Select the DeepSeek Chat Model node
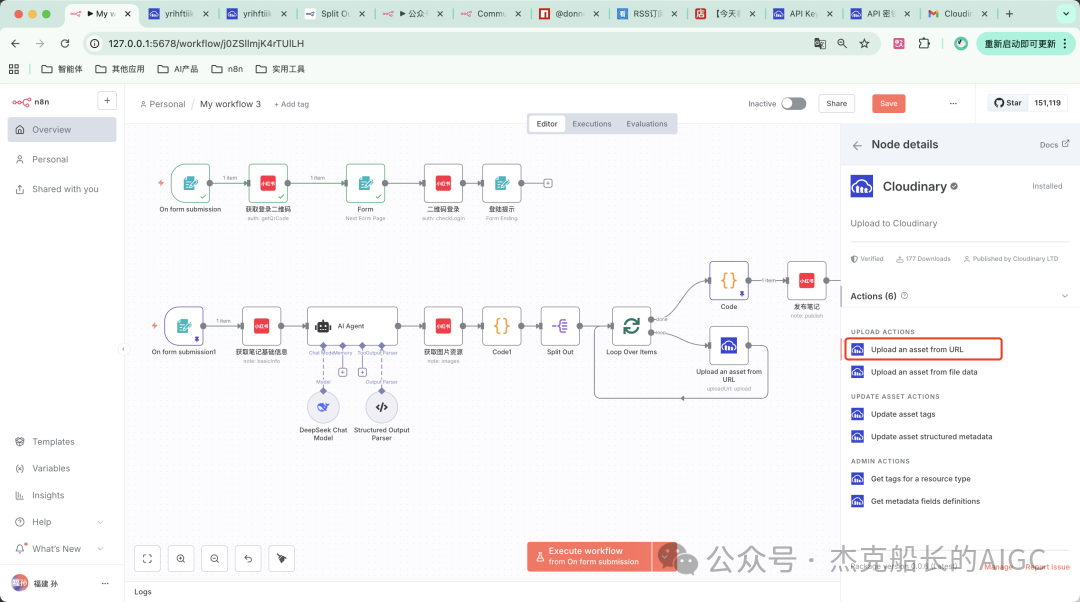Image resolution: width=1080 pixels, height=602 pixels. point(323,407)
